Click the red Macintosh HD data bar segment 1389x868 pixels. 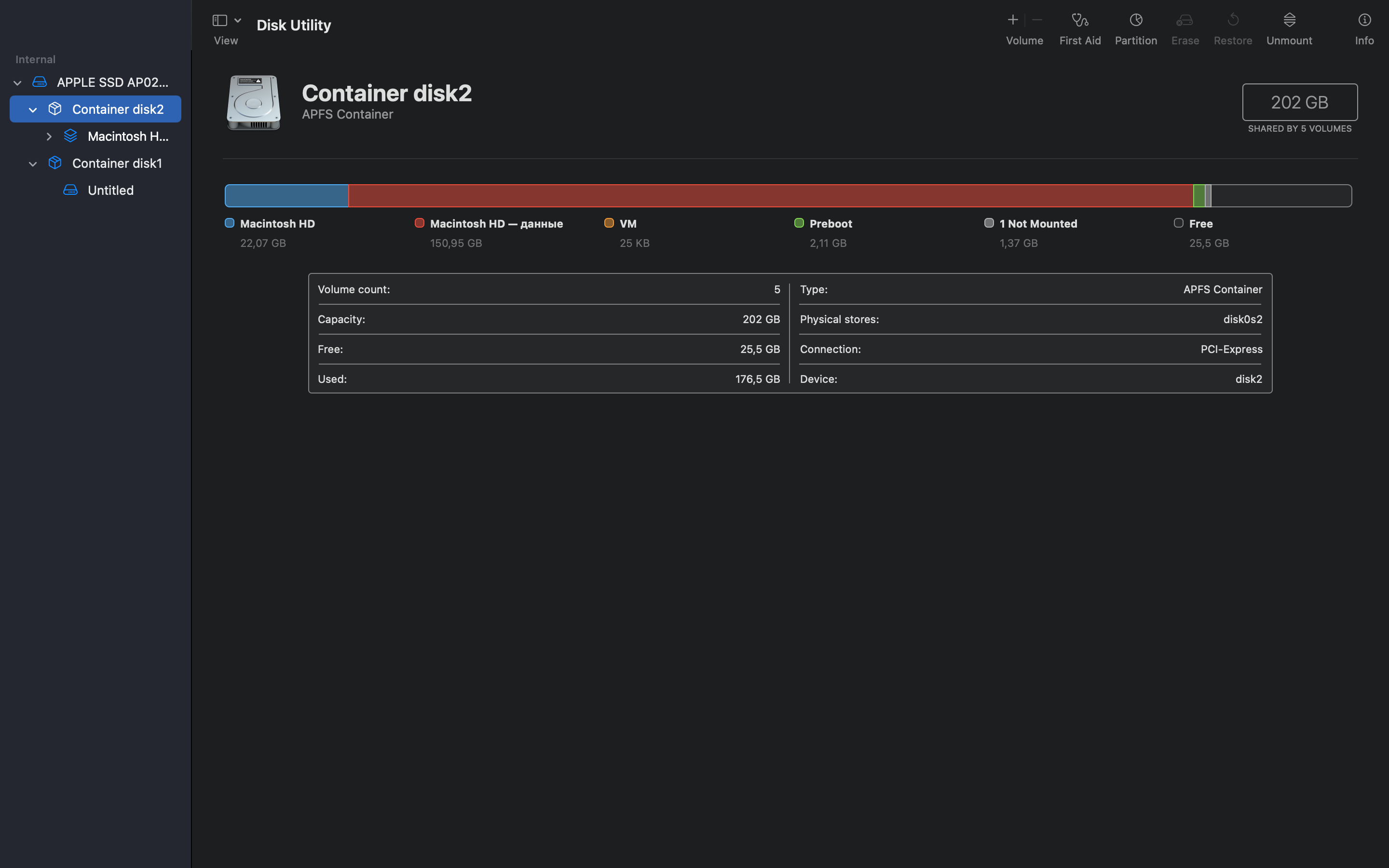(769, 196)
